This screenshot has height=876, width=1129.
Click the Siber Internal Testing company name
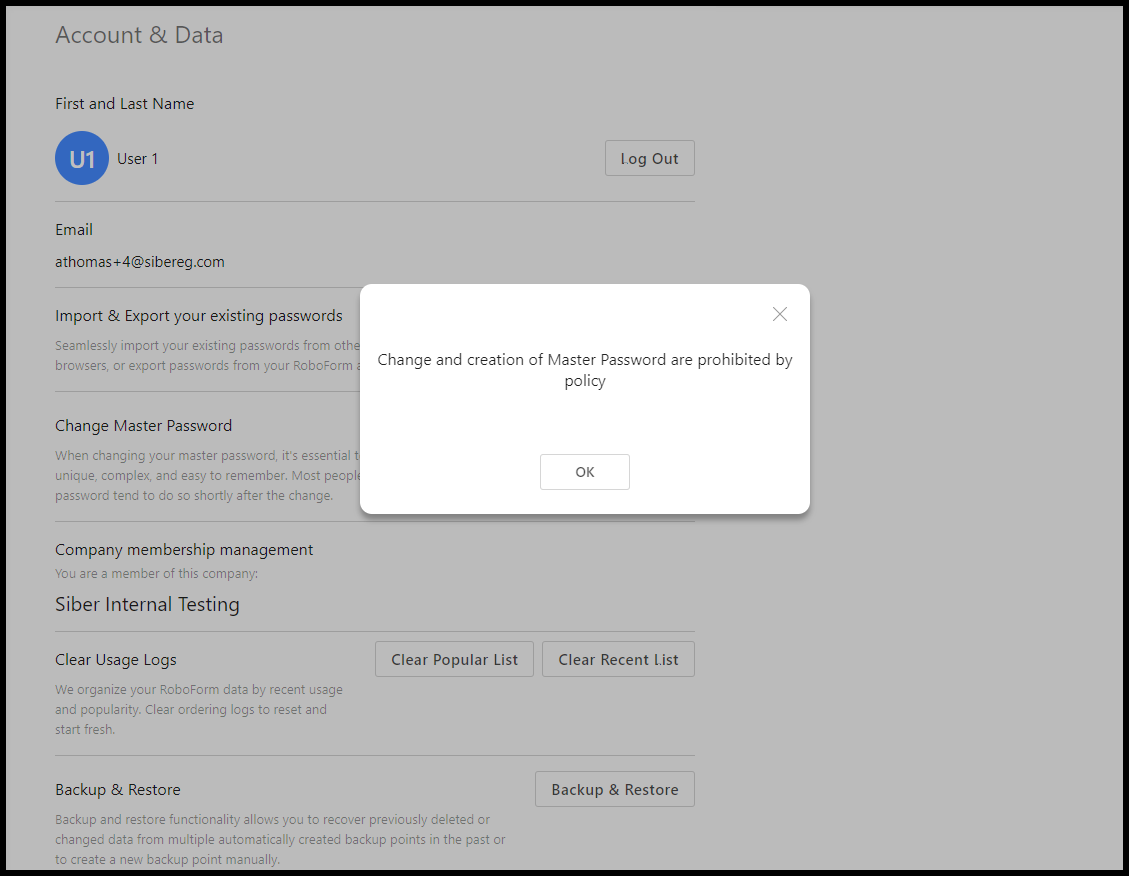pyautogui.click(x=147, y=604)
